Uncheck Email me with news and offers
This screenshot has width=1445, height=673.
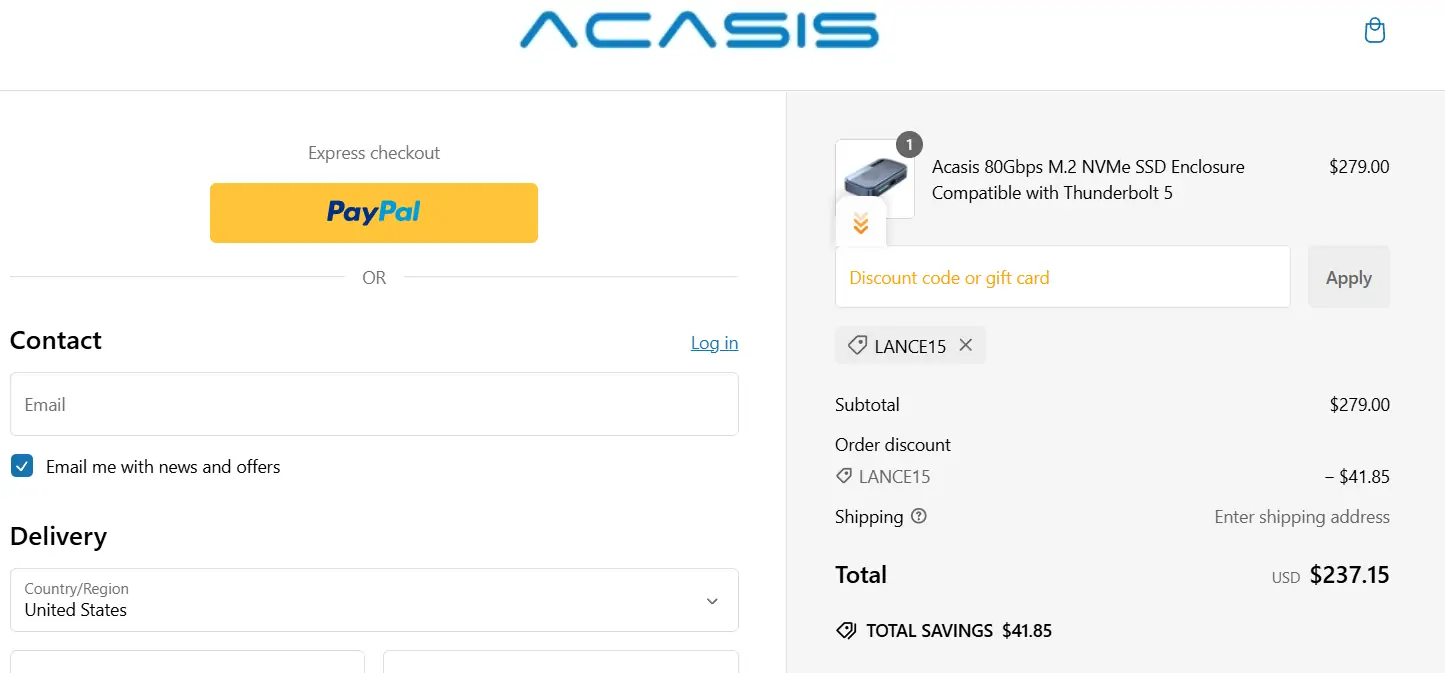tap(22, 466)
